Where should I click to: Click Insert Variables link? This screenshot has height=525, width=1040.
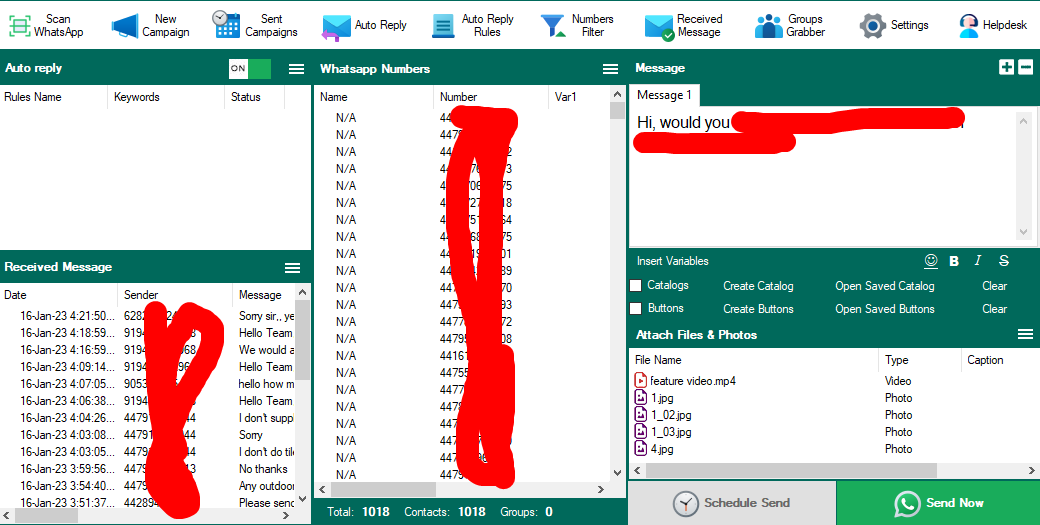tap(673, 261)
